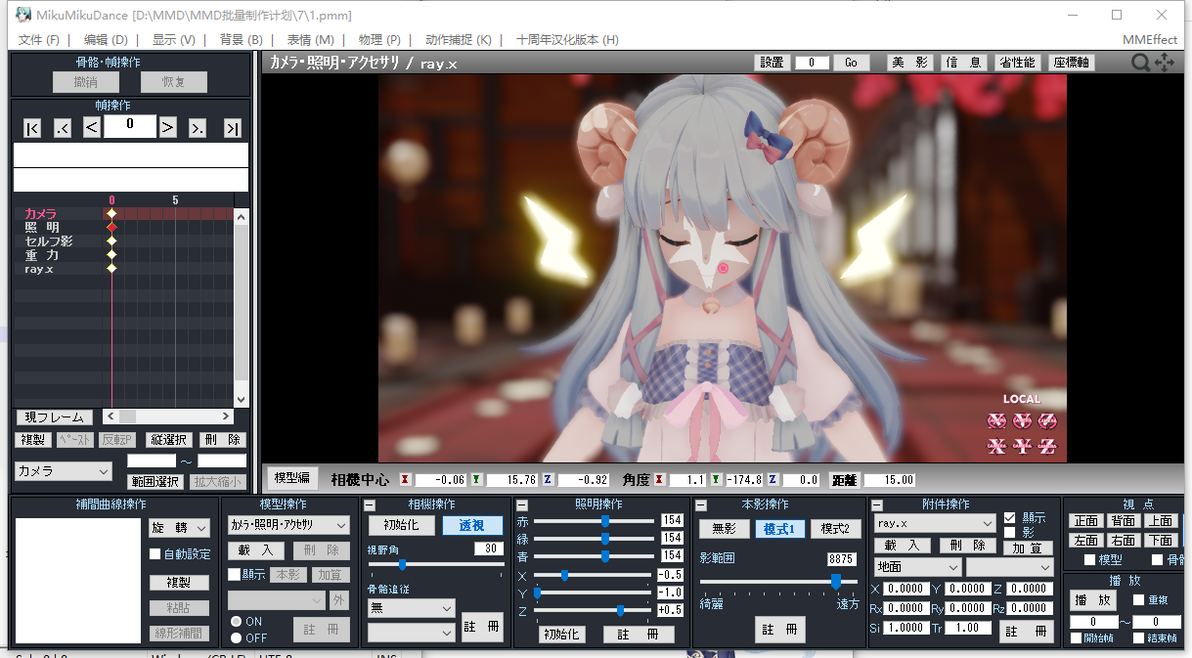Click the 影範囲 shadow range slider
Viewport: 1192px width, 658px height.
[778, 582]
